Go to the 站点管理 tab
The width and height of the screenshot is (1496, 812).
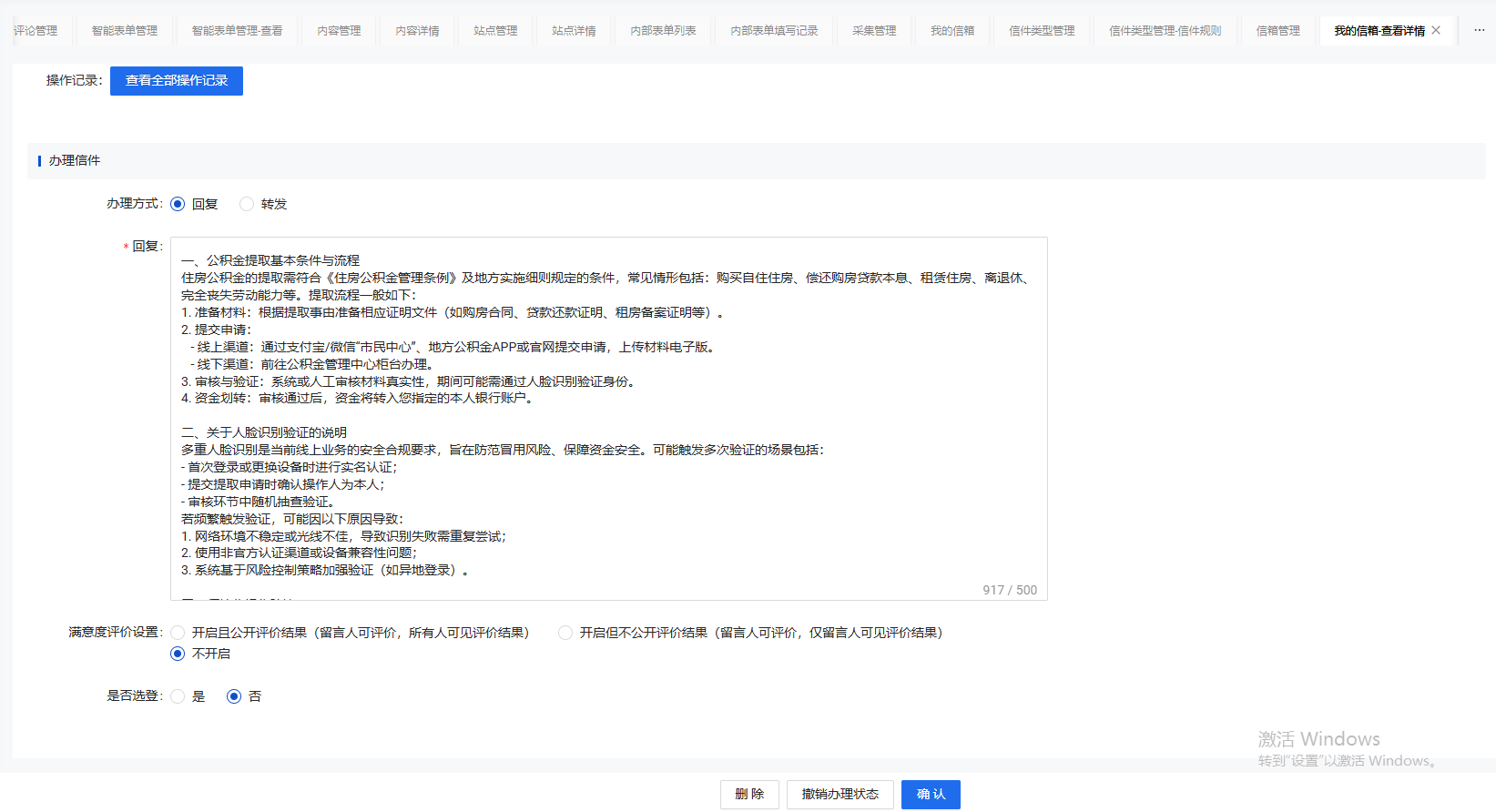pyautogui.click(x=495, y=31)
